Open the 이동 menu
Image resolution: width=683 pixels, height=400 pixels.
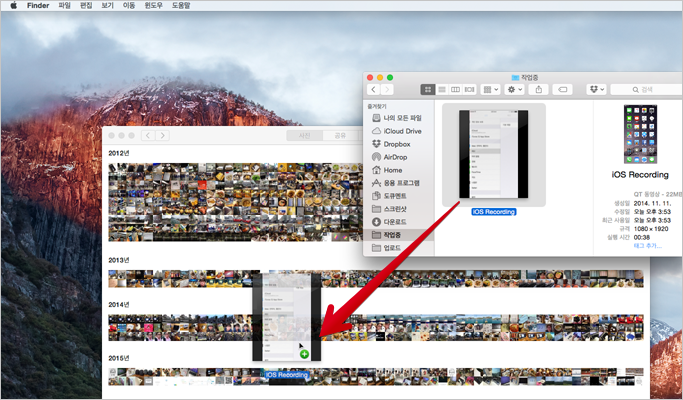pos(129,6)
